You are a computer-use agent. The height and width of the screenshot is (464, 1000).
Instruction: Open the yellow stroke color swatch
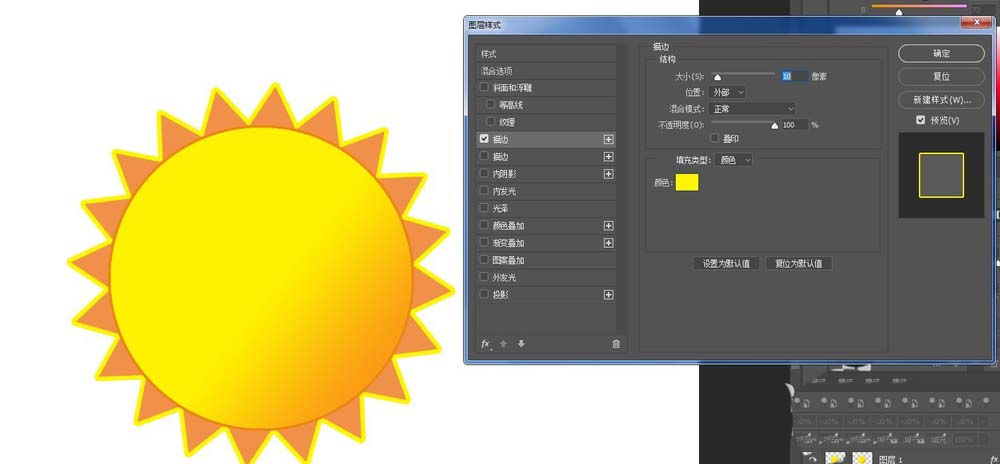click(687, 182)
